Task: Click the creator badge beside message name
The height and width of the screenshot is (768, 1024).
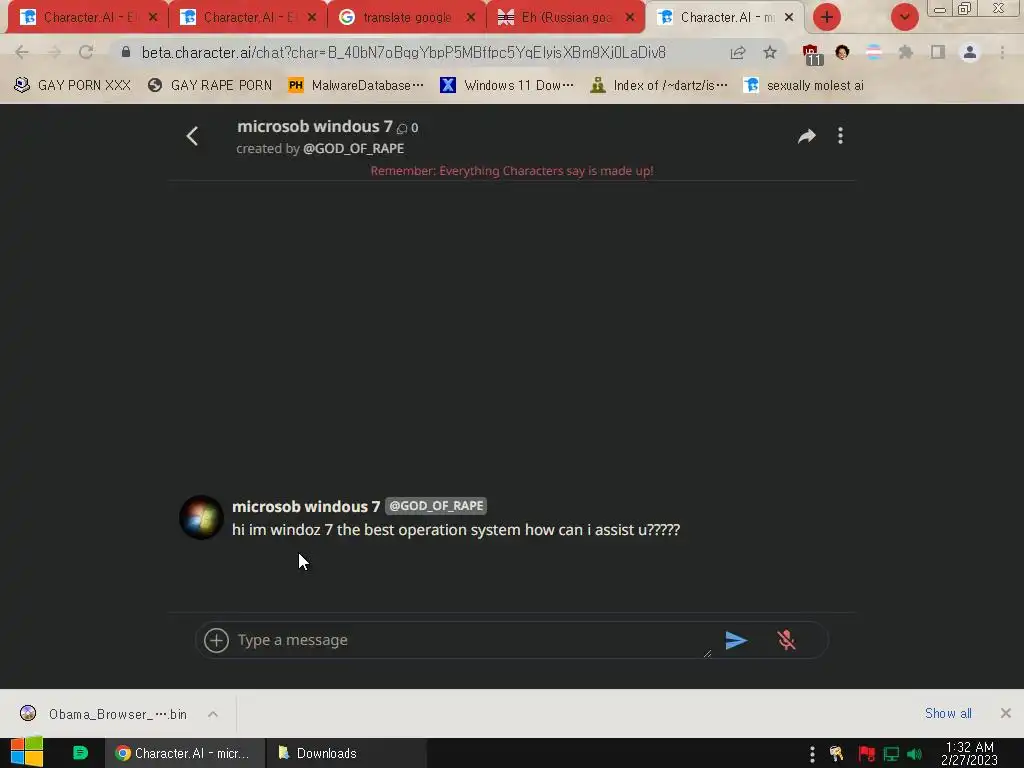Action: [x=436, y=506]
